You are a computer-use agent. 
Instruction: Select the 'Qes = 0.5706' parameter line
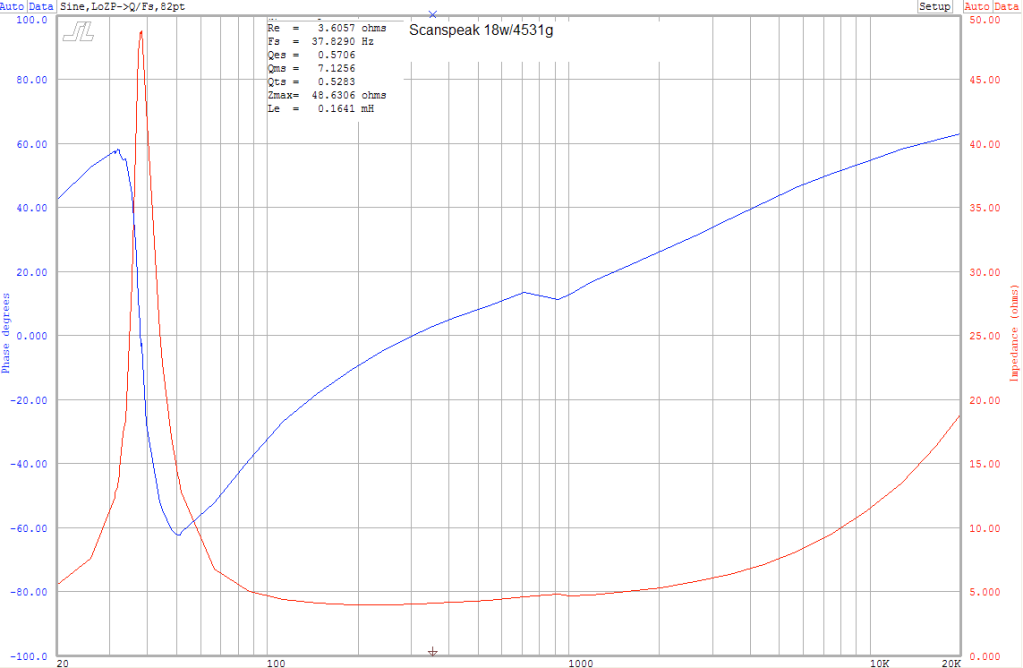coord(312,55)
